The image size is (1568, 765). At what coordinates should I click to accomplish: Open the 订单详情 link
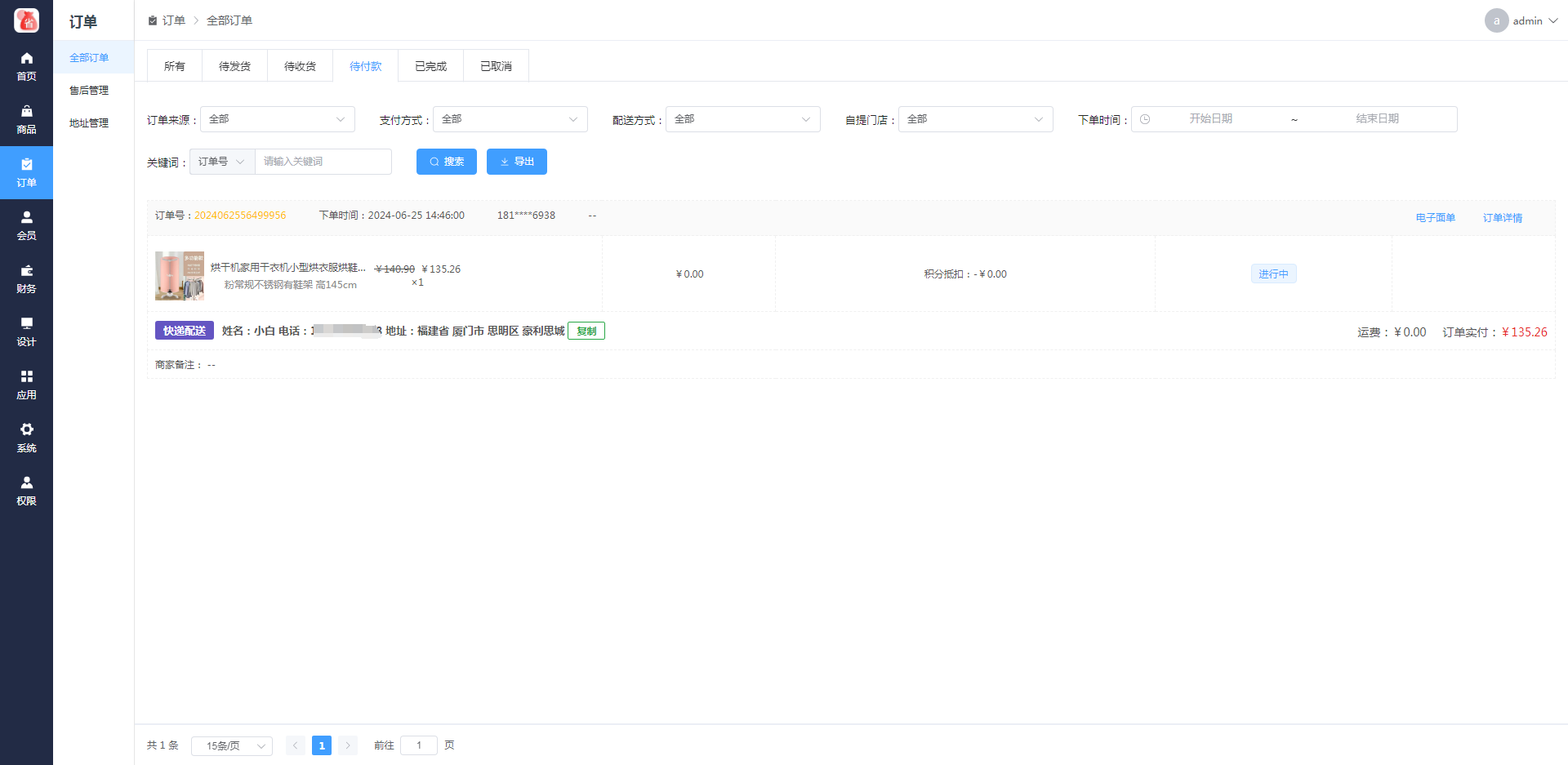point(1502,218)
